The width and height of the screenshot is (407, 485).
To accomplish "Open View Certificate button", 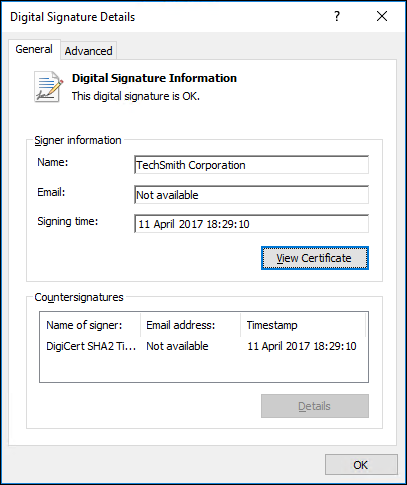I will click(315, 258).
